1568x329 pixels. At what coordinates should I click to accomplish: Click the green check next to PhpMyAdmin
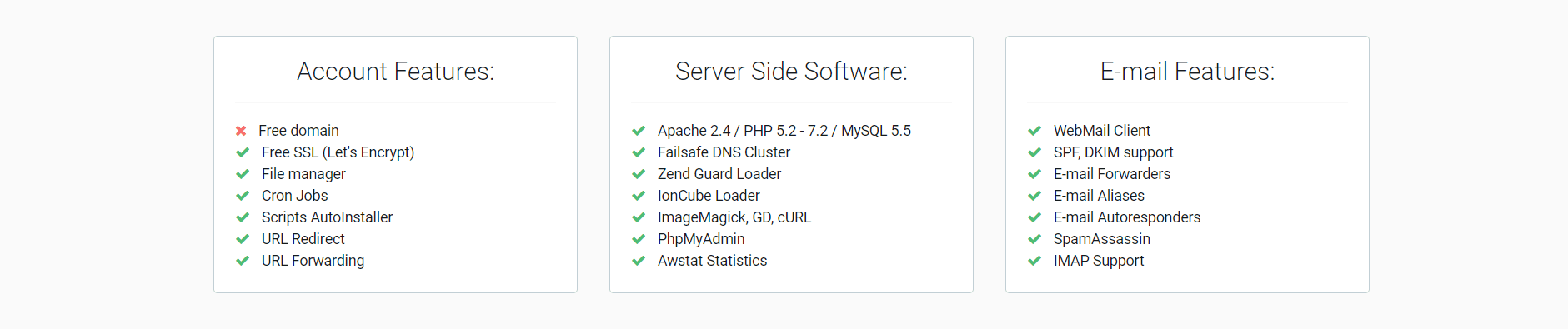pyautogui.click(x=639, y=239)
